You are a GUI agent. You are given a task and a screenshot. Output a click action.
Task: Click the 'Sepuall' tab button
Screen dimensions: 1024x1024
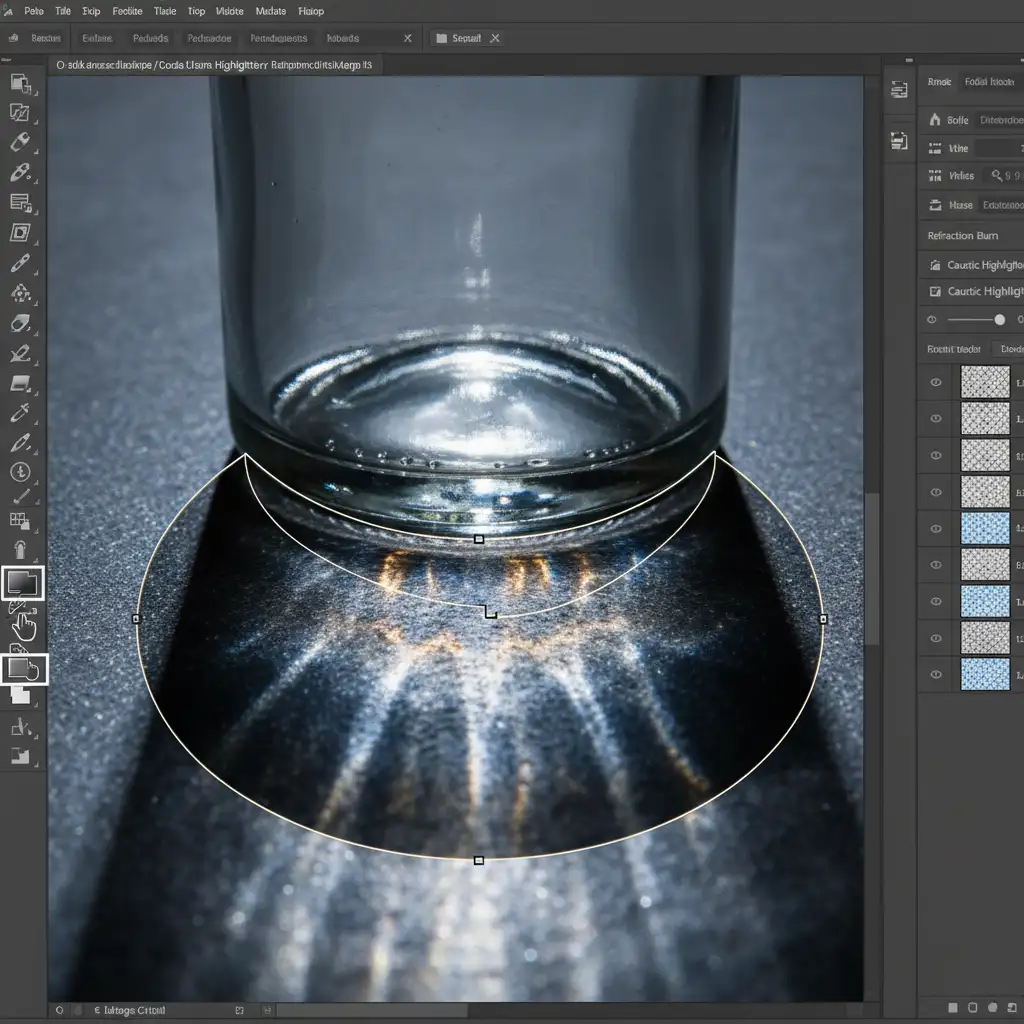(467, 38)
